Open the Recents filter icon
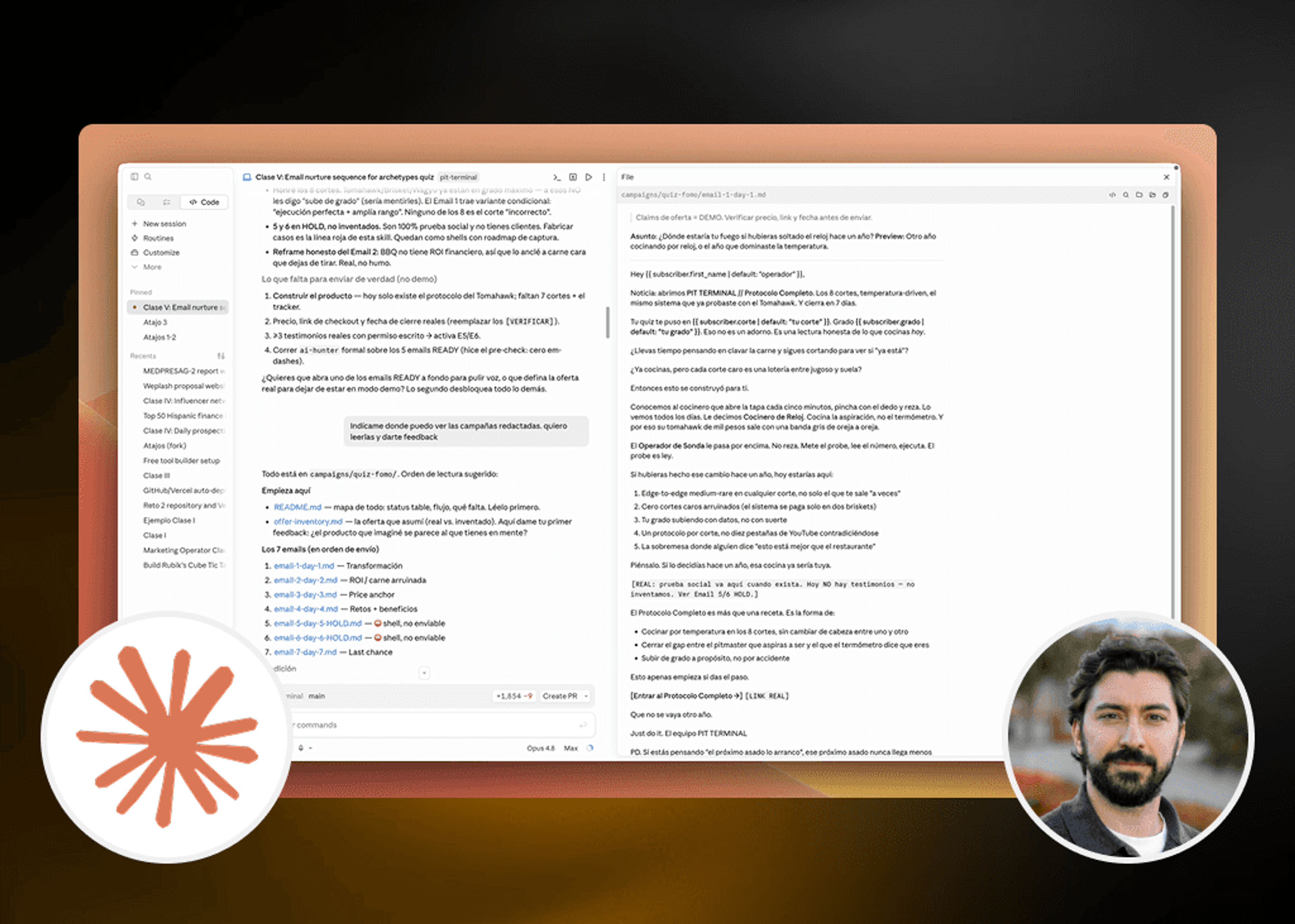Screen dimensions: 1295x924 tap(221, 356)
